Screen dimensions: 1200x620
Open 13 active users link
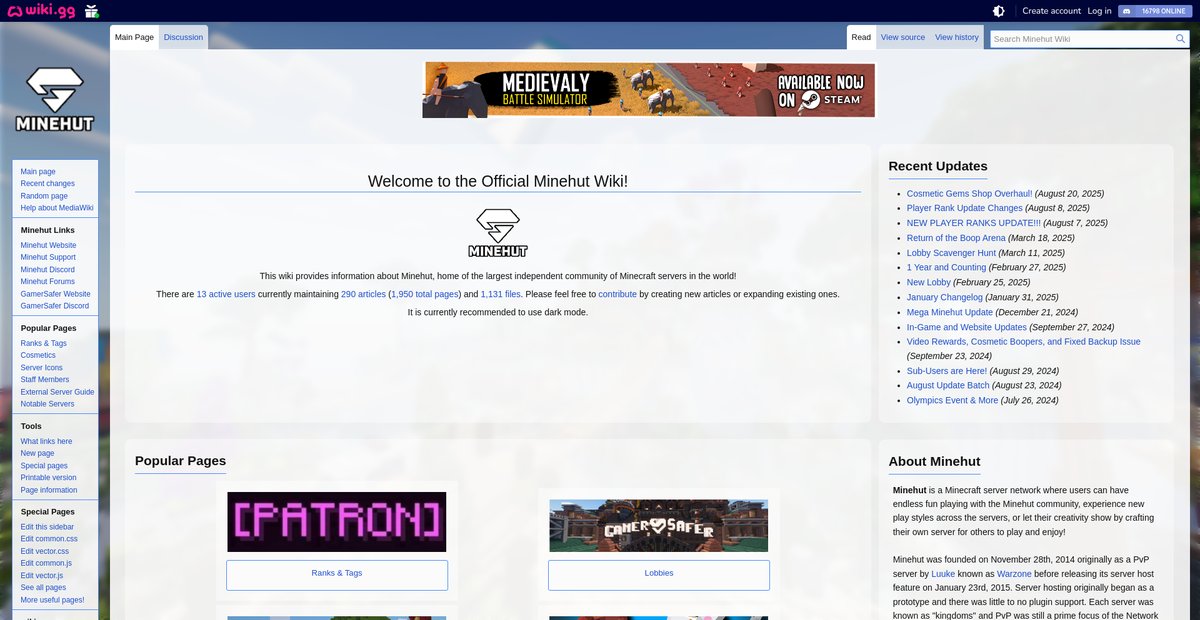click(x=226, y=294)
